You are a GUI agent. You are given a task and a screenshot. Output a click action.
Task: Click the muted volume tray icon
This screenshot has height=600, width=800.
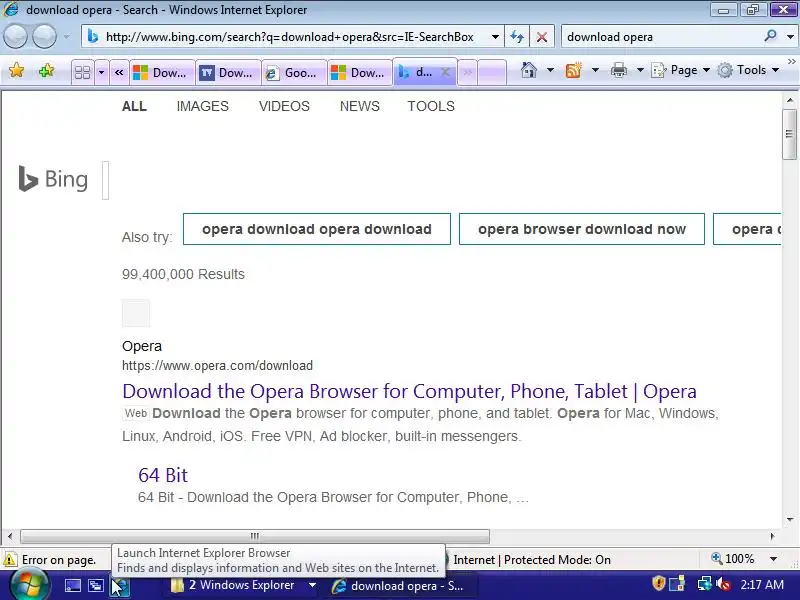pos(723,584)
